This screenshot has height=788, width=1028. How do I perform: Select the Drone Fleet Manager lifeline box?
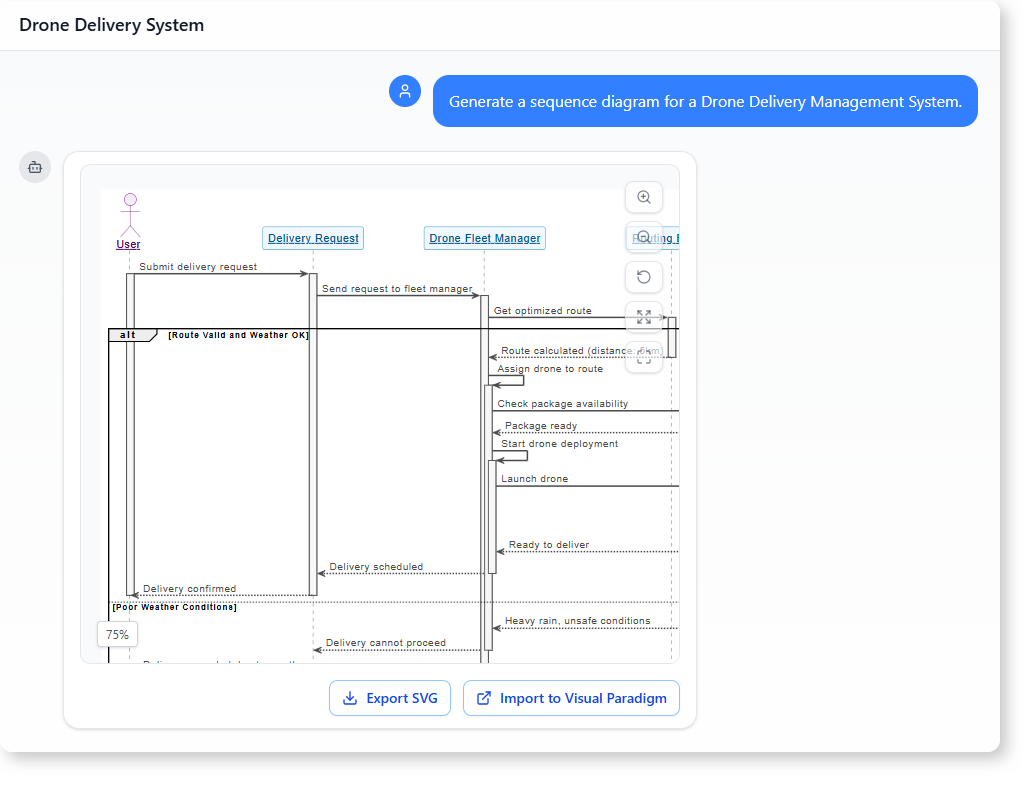[485, 238]
